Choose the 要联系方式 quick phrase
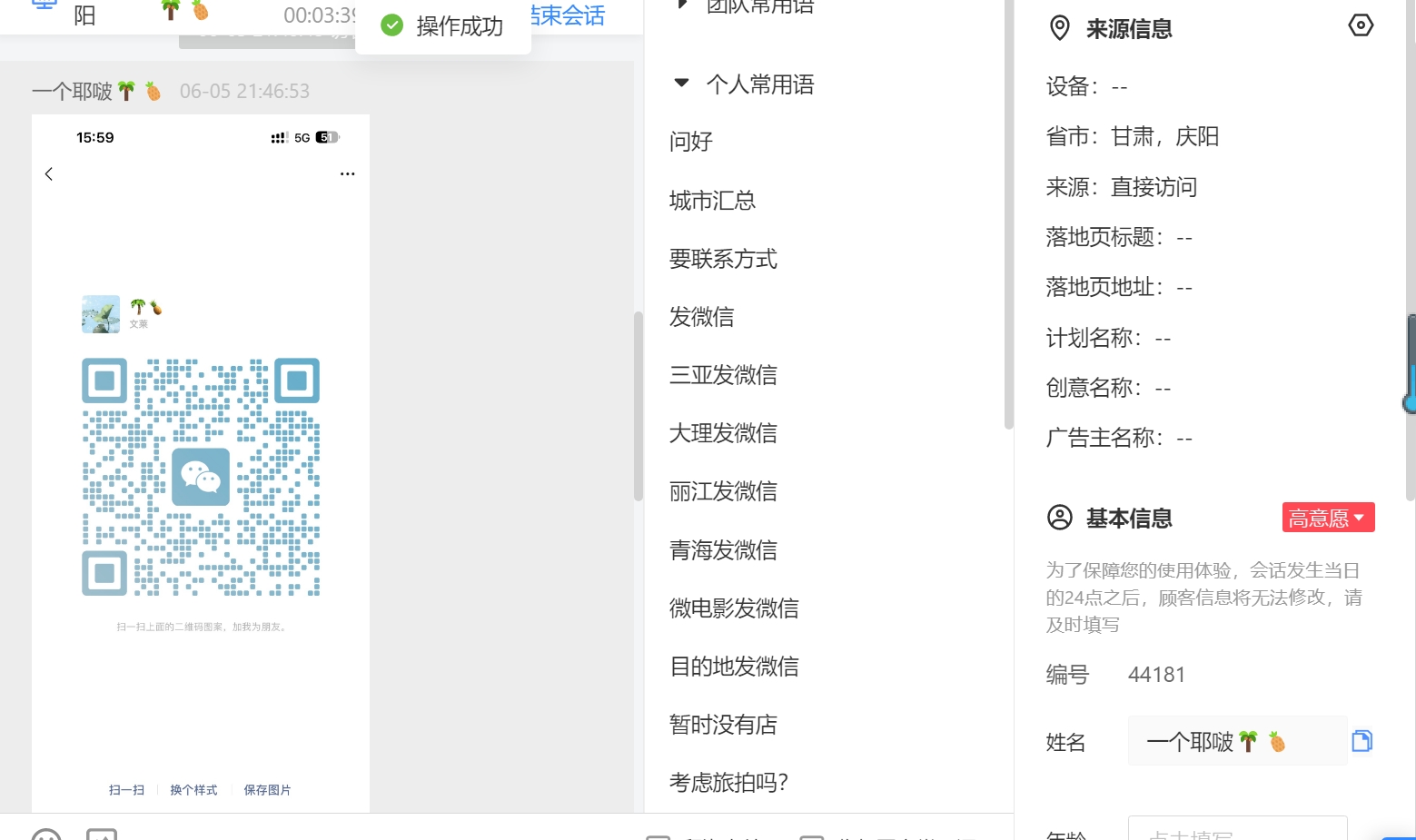This screenshot has width=1416, height=840. (723, 259)
